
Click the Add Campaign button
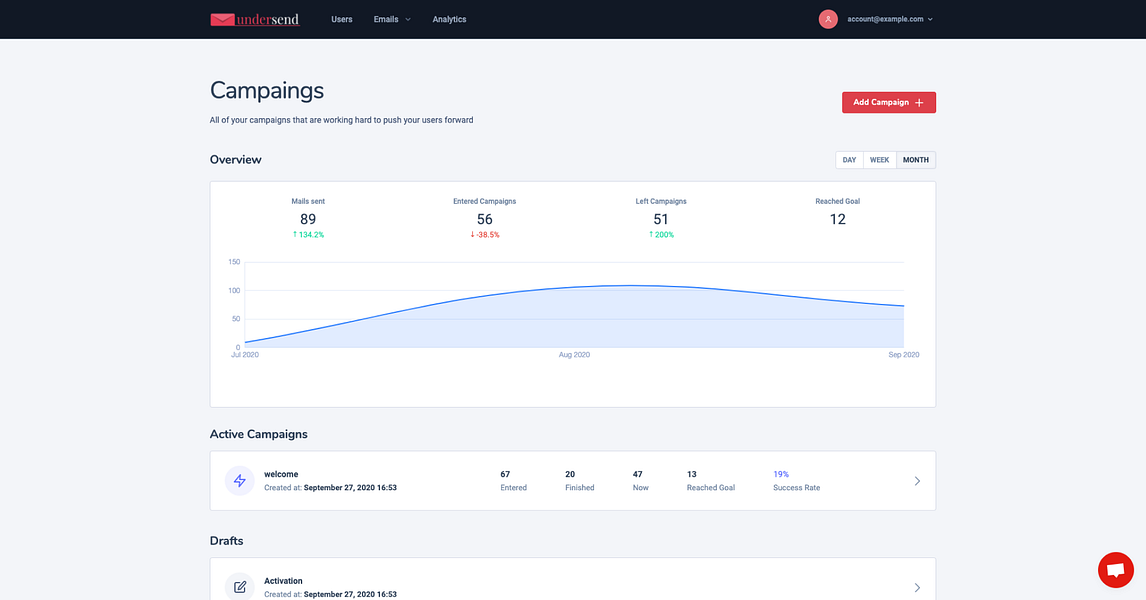[889, 102]
